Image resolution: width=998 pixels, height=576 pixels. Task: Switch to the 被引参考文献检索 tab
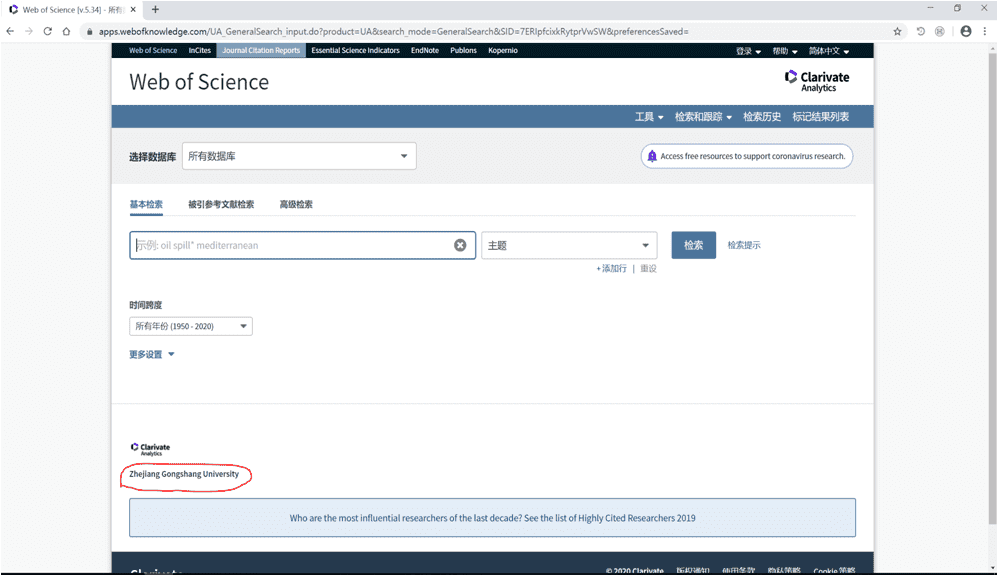click(221, 204)
